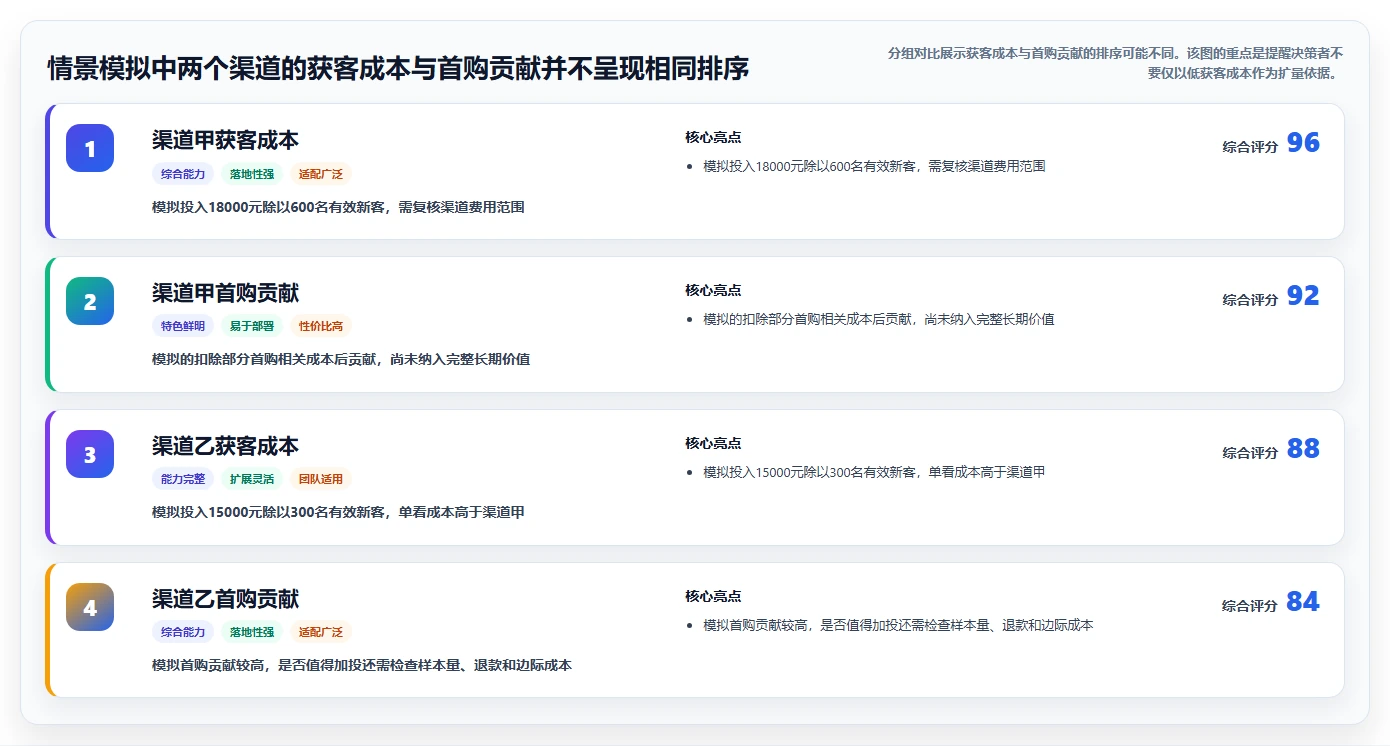Click the number 2 rank badge

[x=90, y=301]
